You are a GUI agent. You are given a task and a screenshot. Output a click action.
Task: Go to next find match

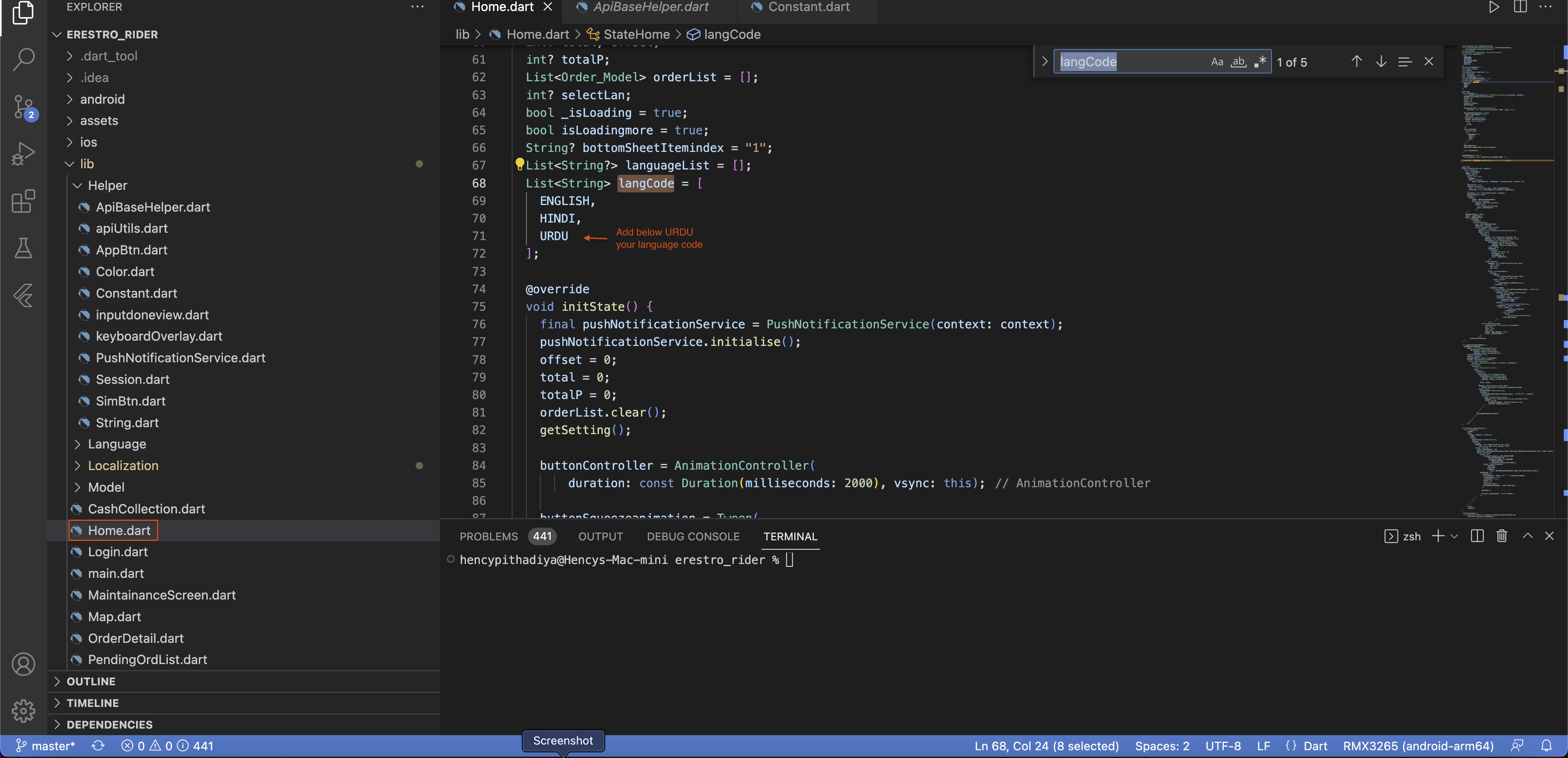1381,62
